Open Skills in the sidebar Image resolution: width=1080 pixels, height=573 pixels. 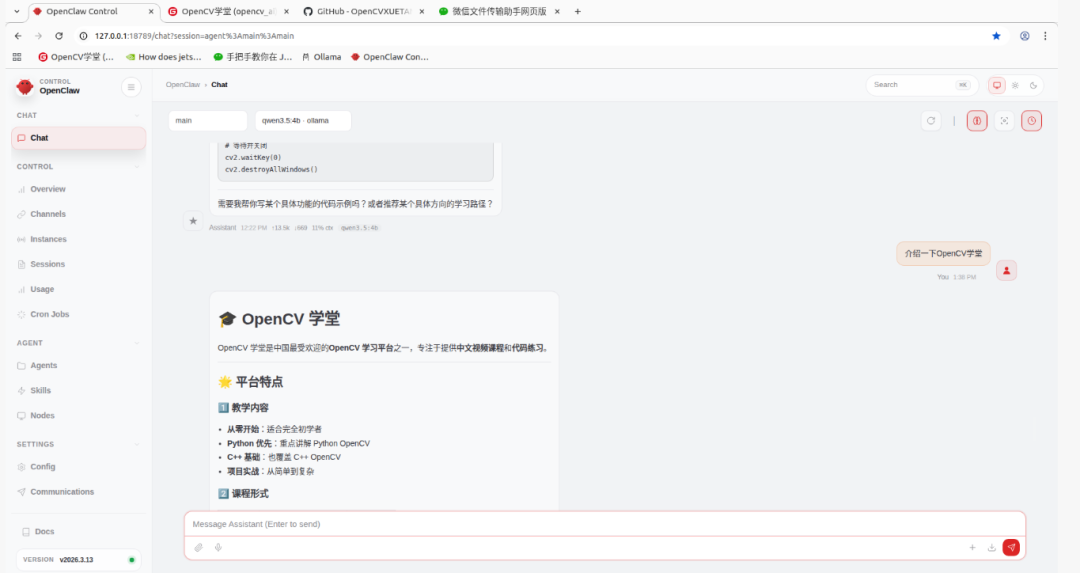pos(40,390)
